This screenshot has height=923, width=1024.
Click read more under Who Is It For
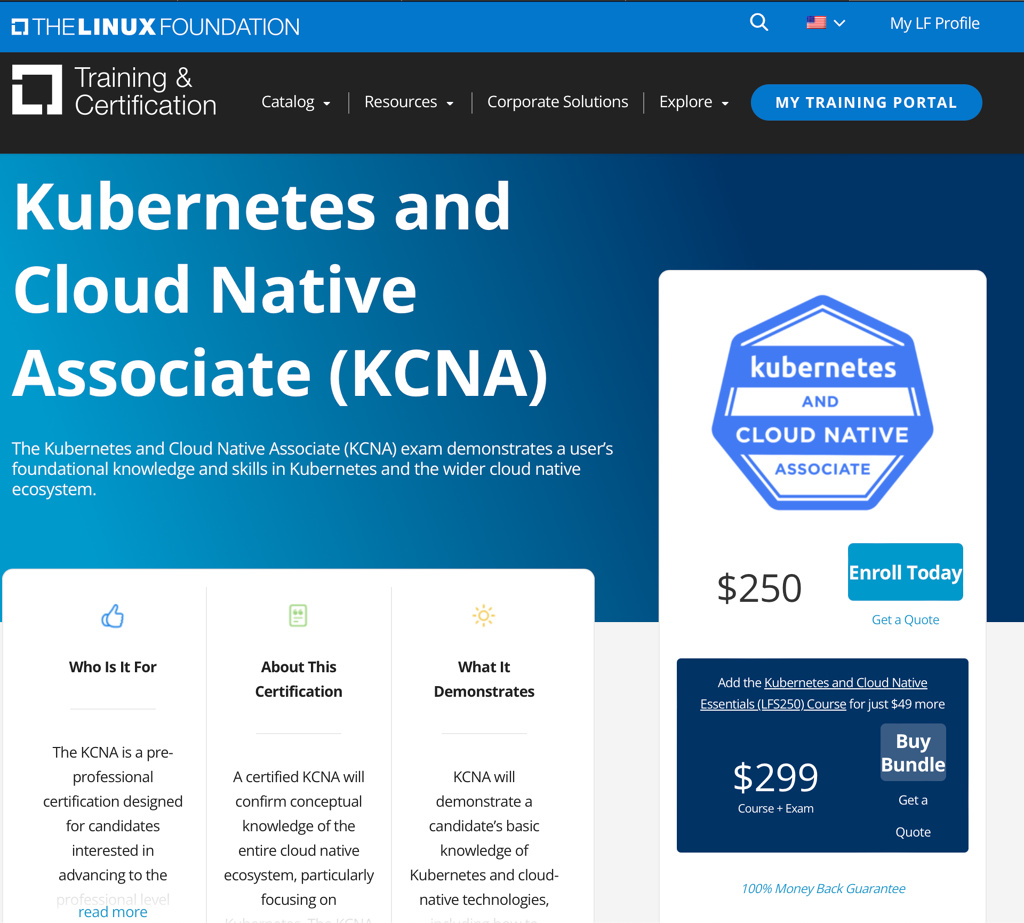click(112, 912)
